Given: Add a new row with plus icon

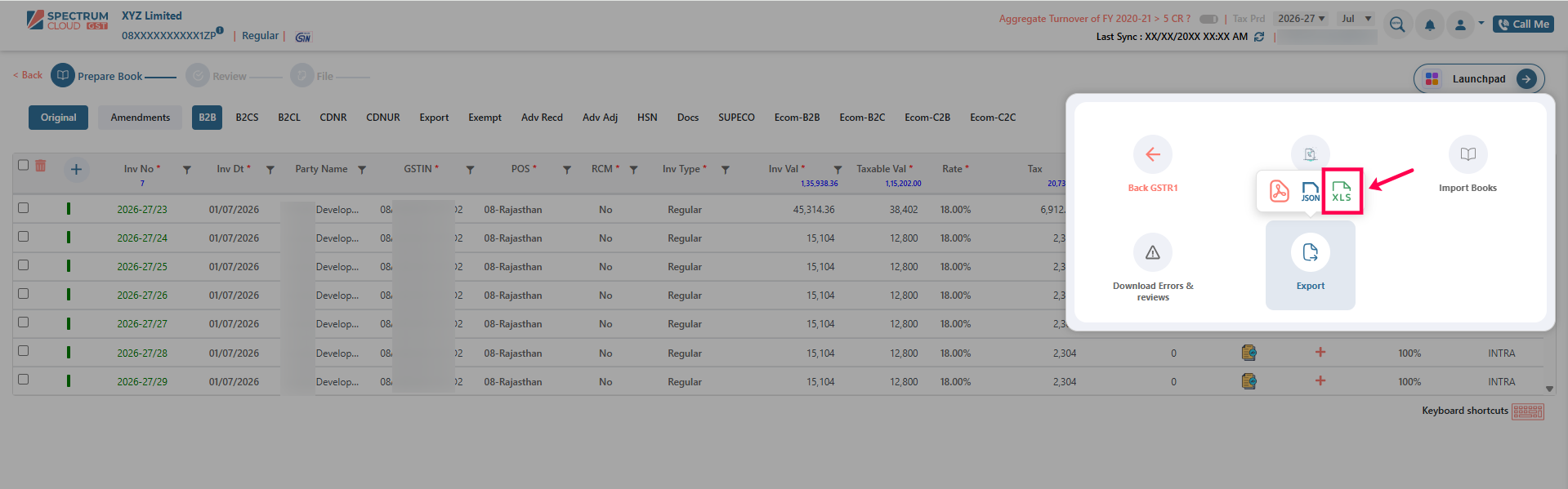Looking at the screenshot, I should pyautogui.click(x=76, y=169).
